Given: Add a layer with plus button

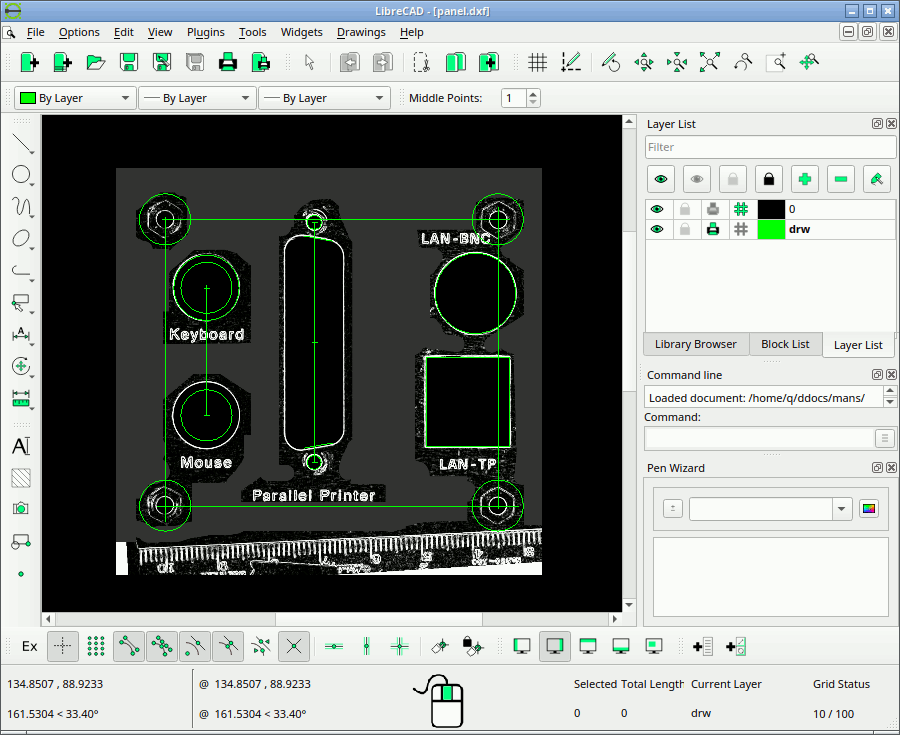Looking at the screenshot, I should click(x=805, y=180).
